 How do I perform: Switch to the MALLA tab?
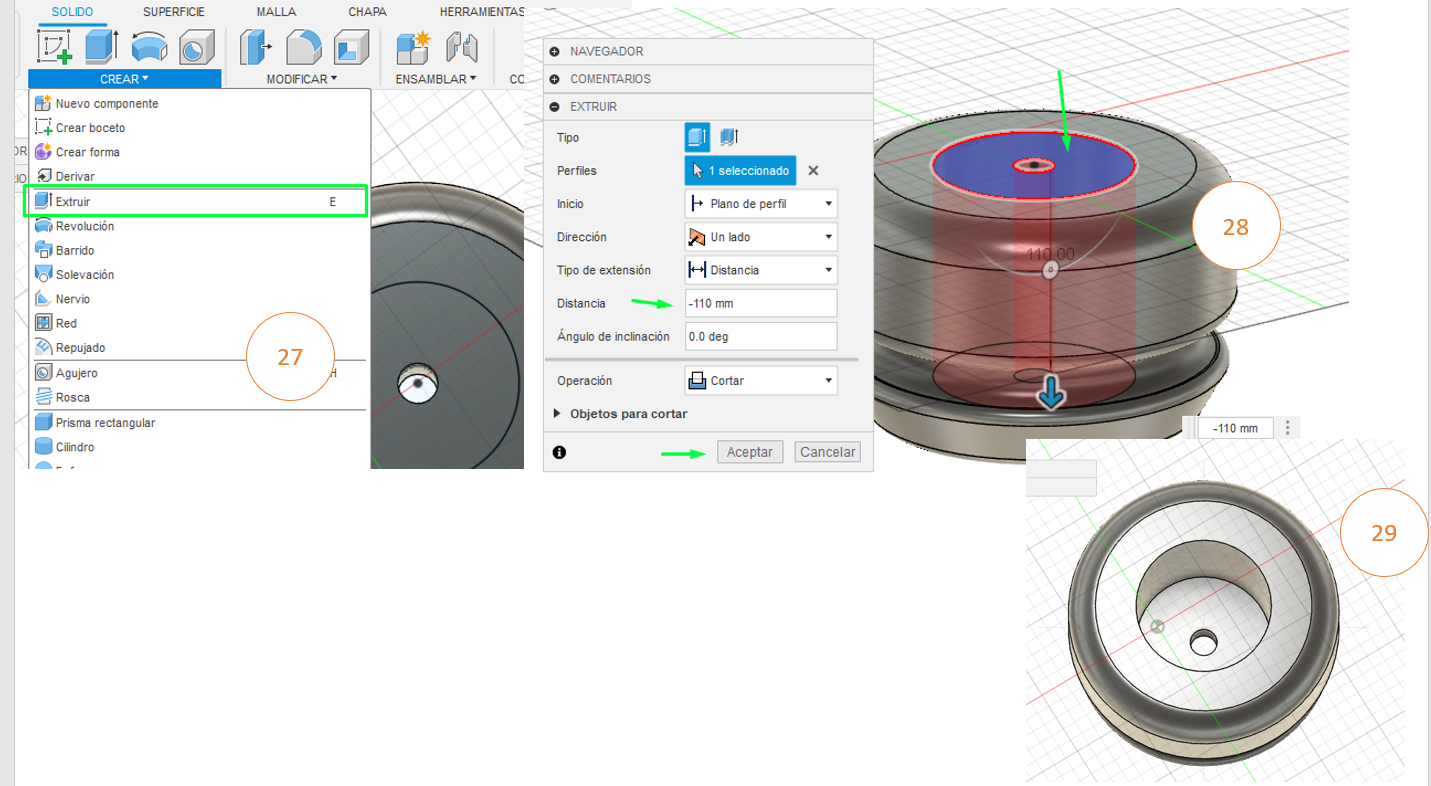[275, 12]
